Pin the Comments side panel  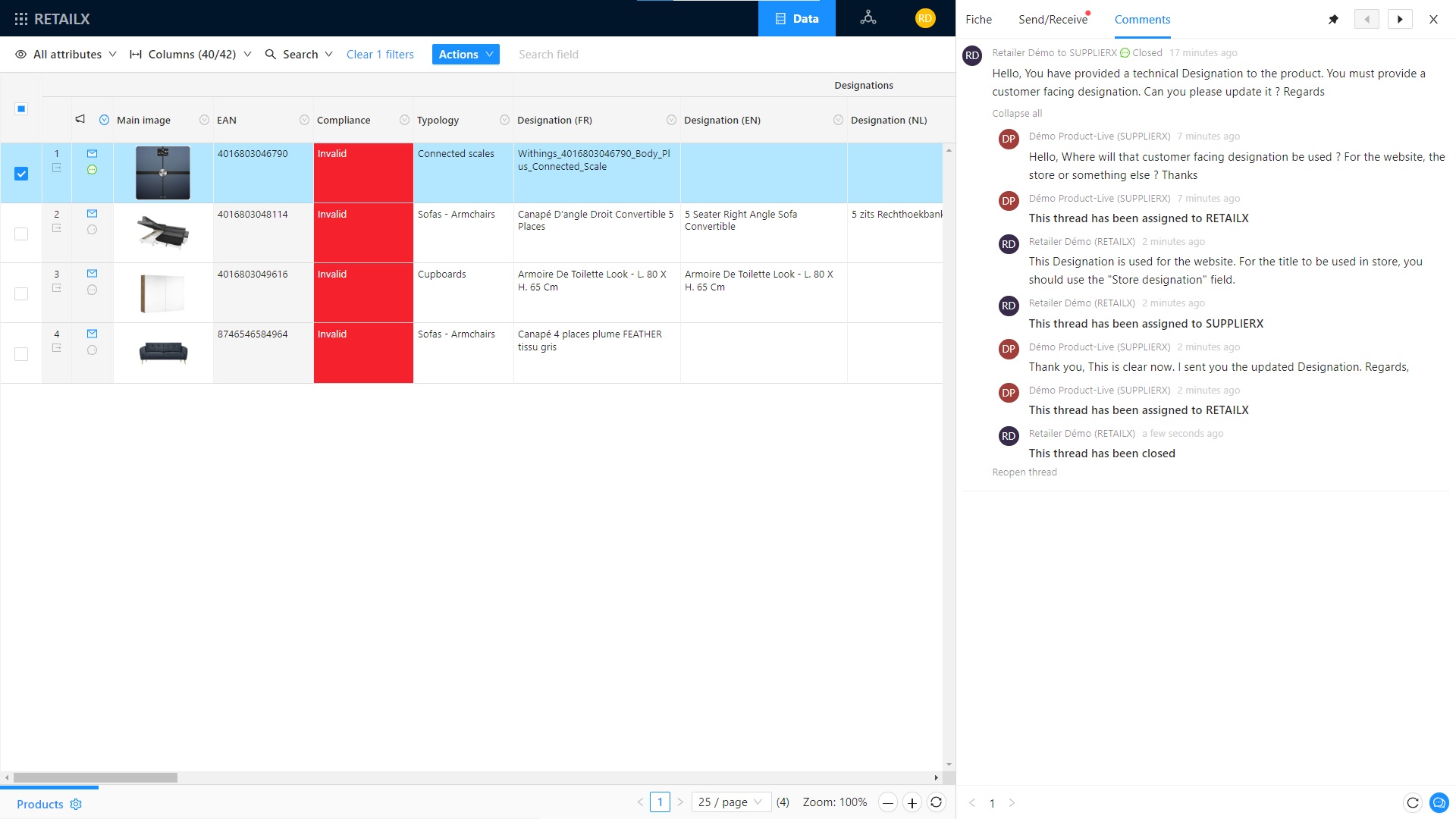click(x=1333, y=19)
